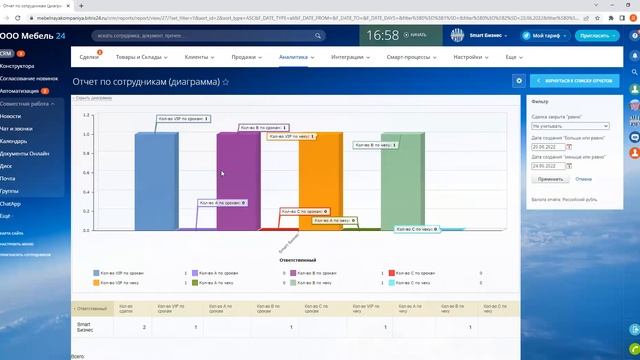Click the magnifier icon in right sidebar
Screen dimensions: 640x360
click(x=635, y=72)
